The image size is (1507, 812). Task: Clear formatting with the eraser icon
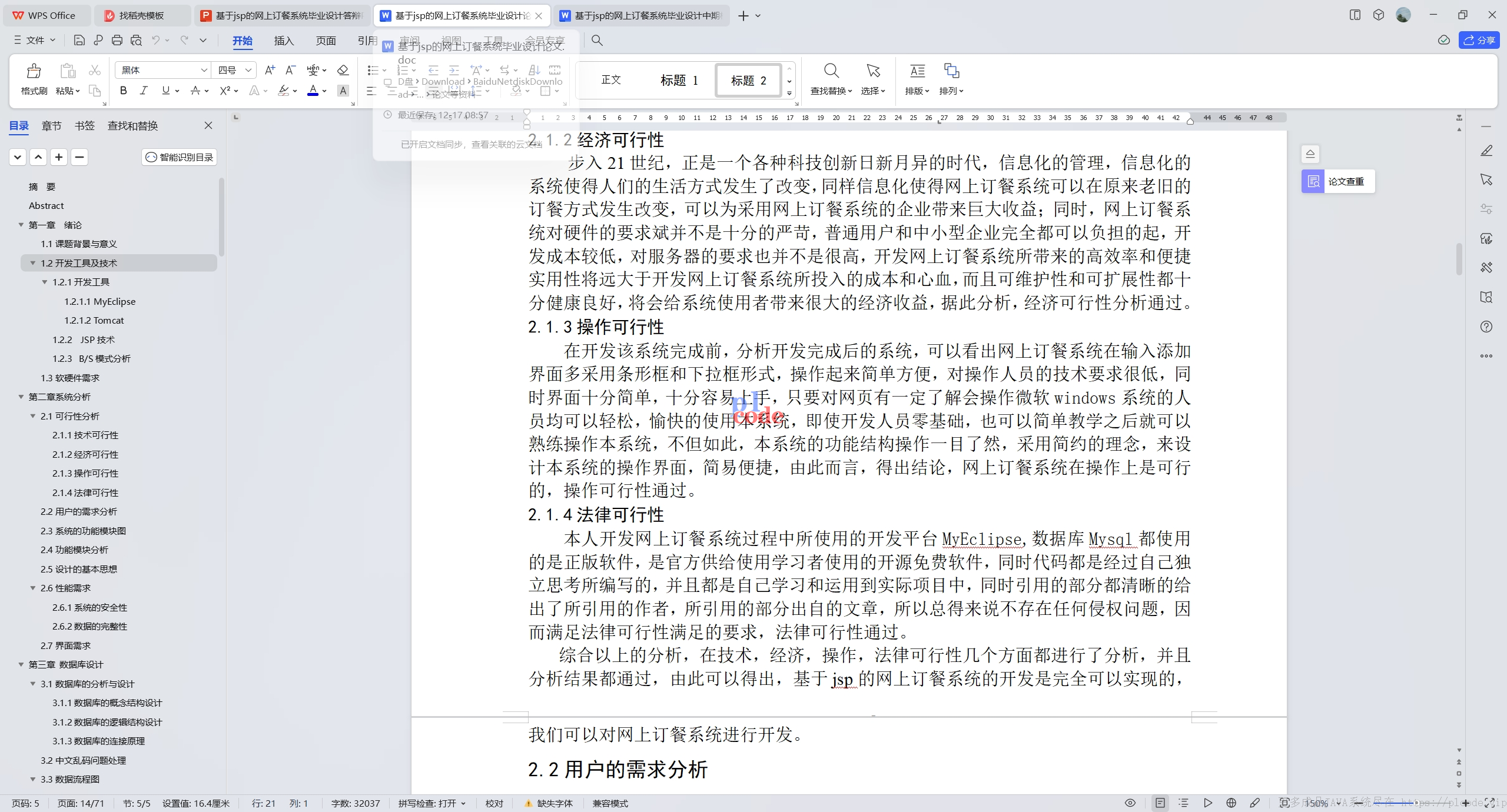point(343,70)
